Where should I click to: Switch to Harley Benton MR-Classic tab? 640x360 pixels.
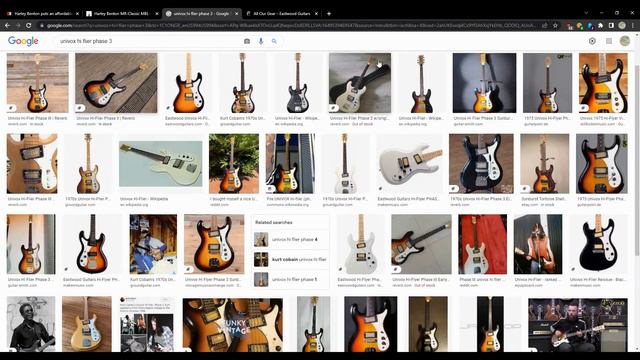[122, 13]
